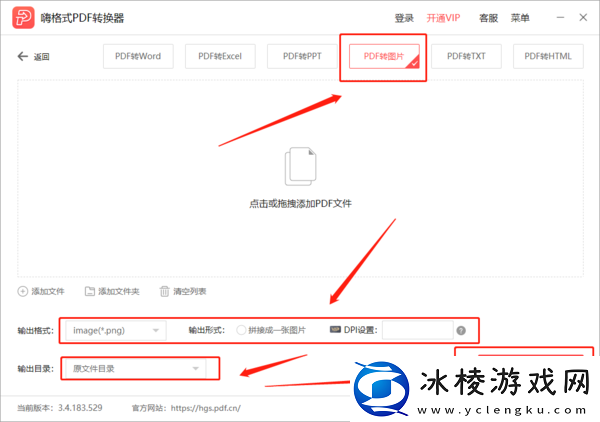The image size is (600, 422).
Task: Select the PDF转TXT tab
Action: (466, 56)
